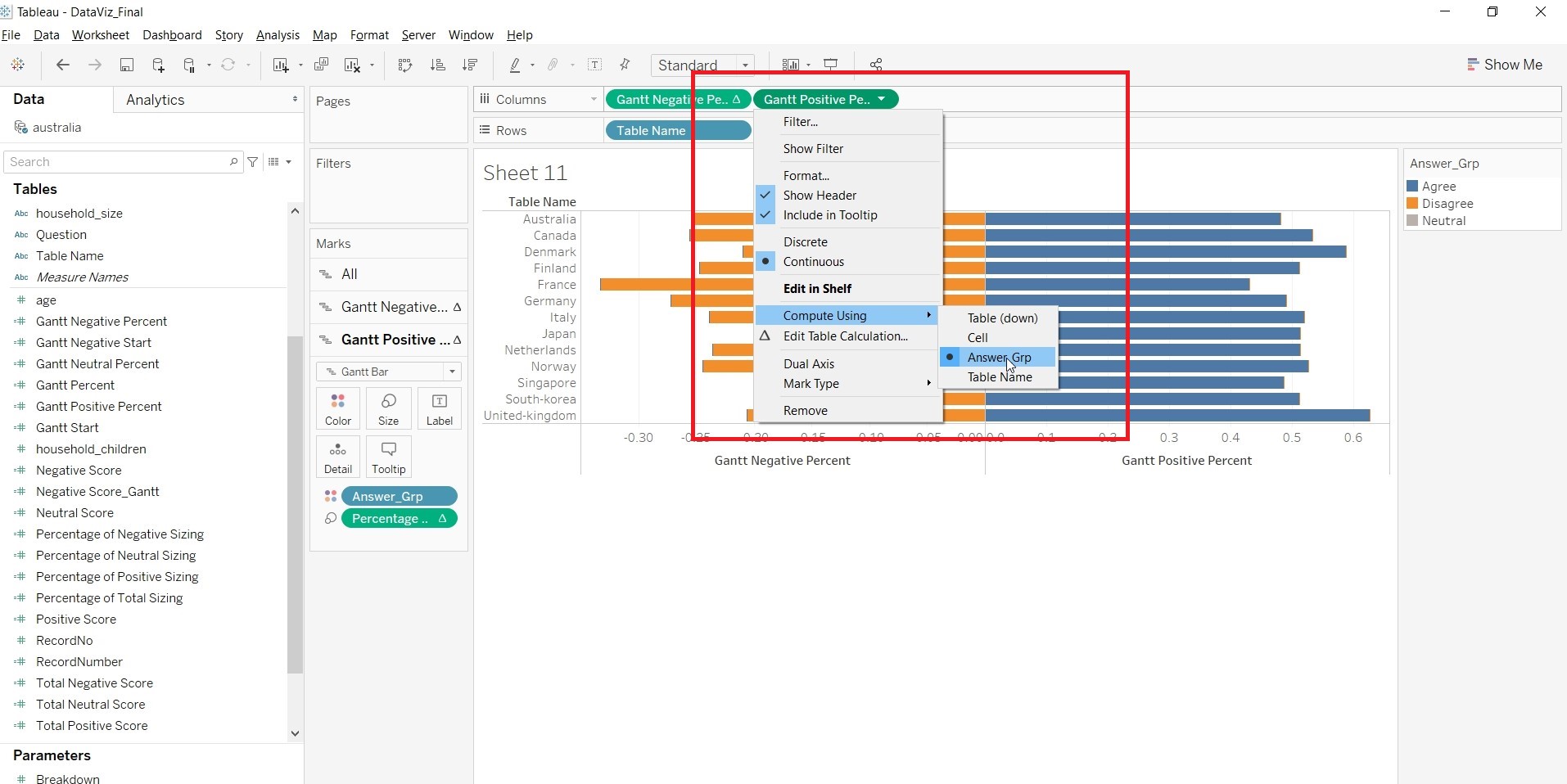Click the Save workbook icon
This screenshot has width=1567, height=784.
click(127, 65)
